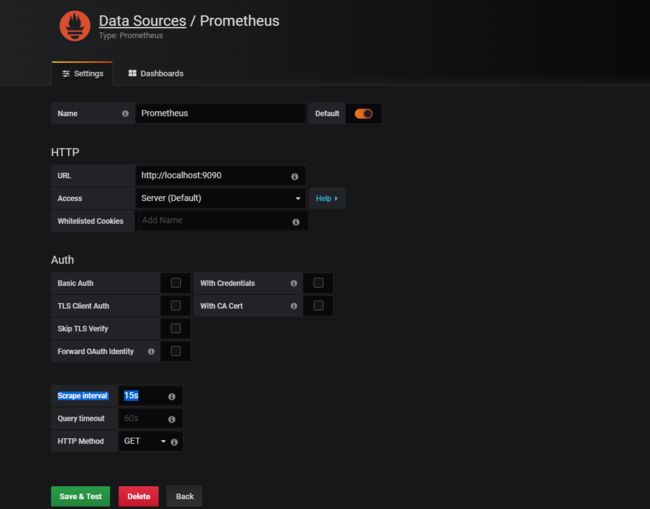Image resolution: width=650 pixels, height=509 pixels.
Task: Click the HTTP section heading
Action: [x=65, y=152]
